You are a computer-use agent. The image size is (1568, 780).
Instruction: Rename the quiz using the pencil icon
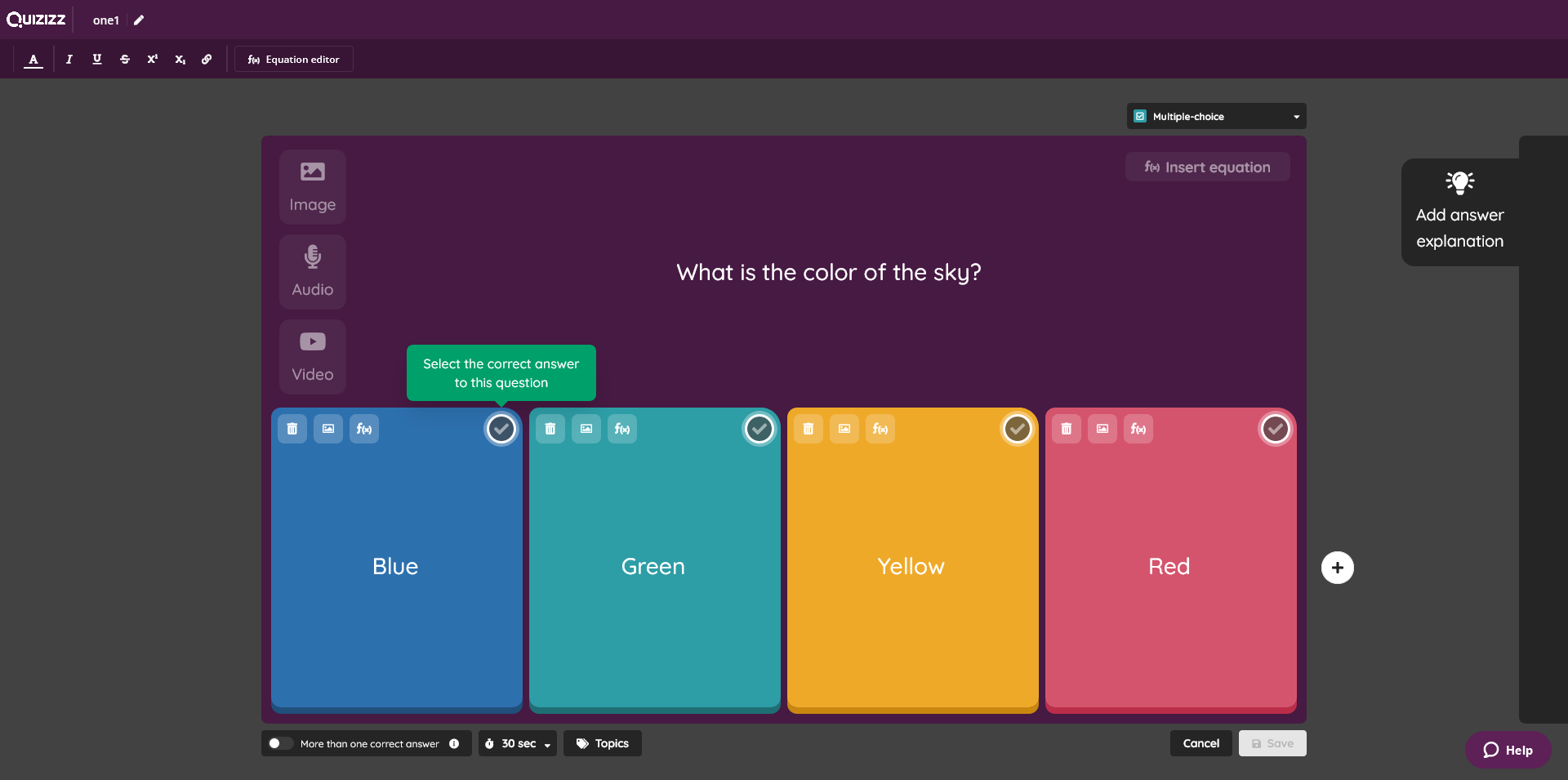[138, 20]
